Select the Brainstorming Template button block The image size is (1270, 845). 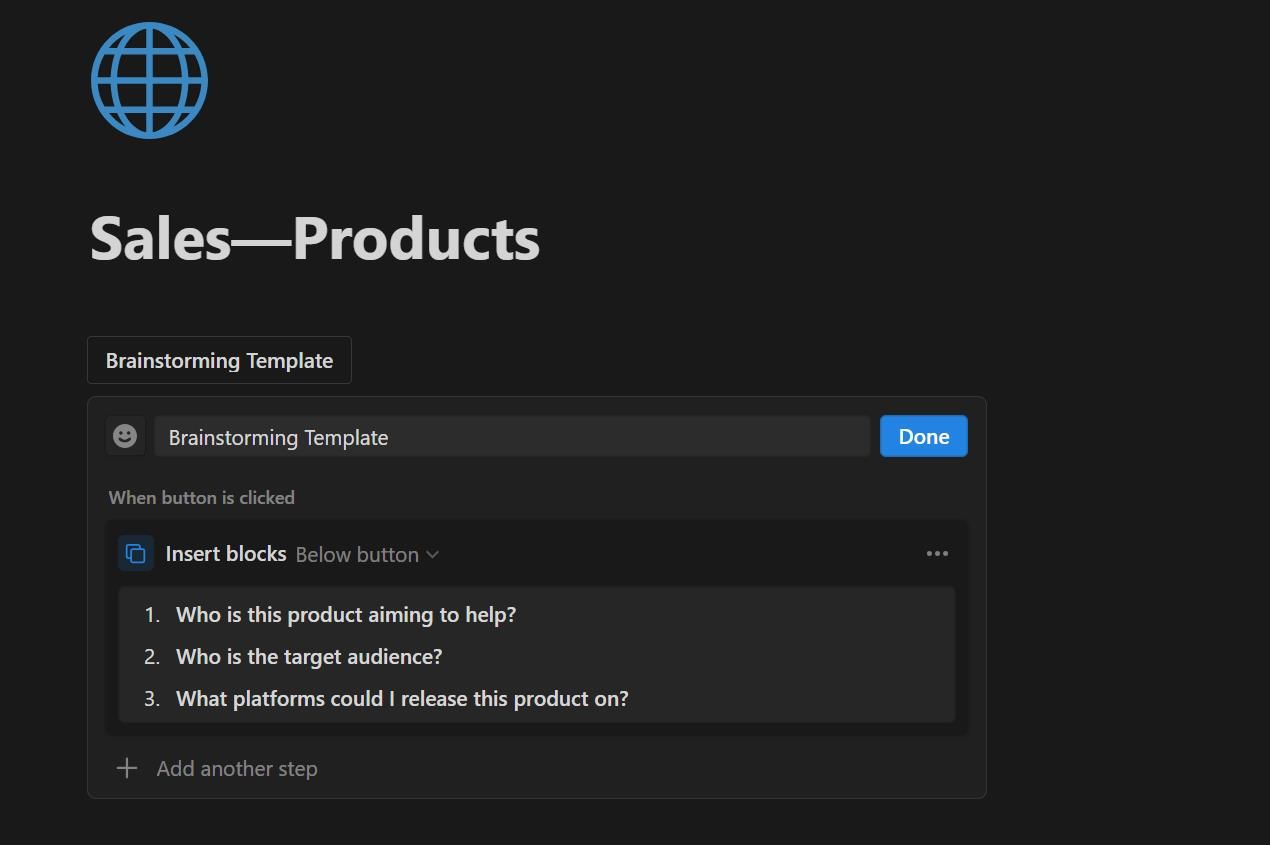[x=219, y=360]
